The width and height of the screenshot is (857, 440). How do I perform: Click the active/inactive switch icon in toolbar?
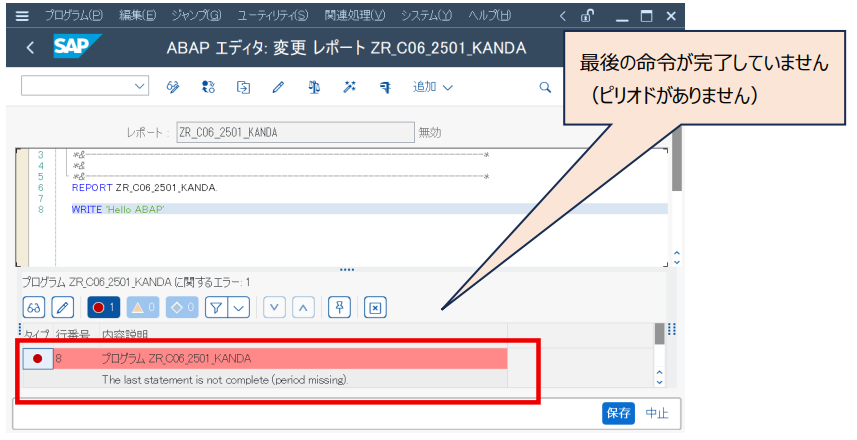coord(208,87)
